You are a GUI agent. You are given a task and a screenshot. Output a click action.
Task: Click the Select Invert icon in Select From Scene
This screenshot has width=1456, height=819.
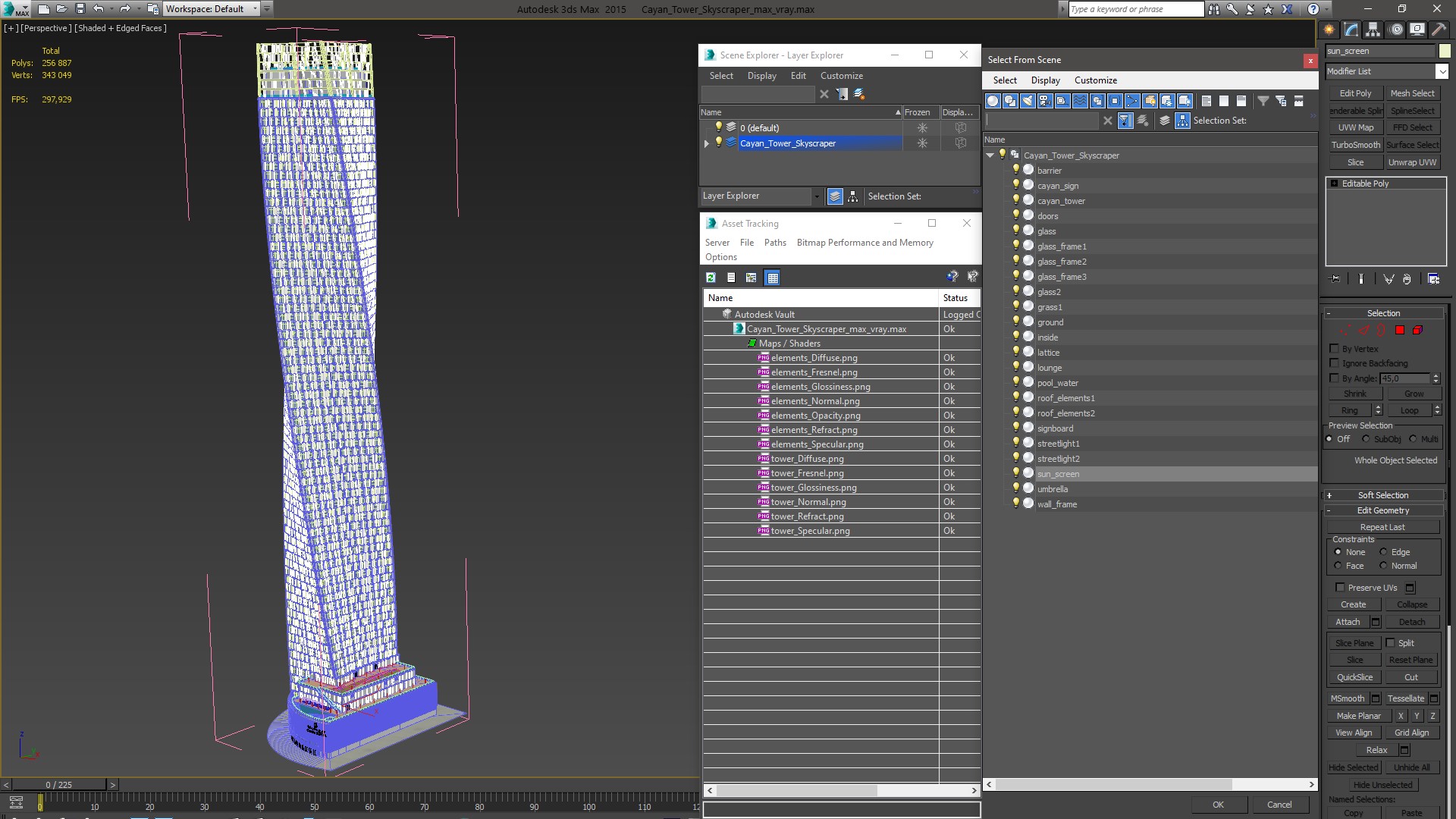click(1241, 101)
